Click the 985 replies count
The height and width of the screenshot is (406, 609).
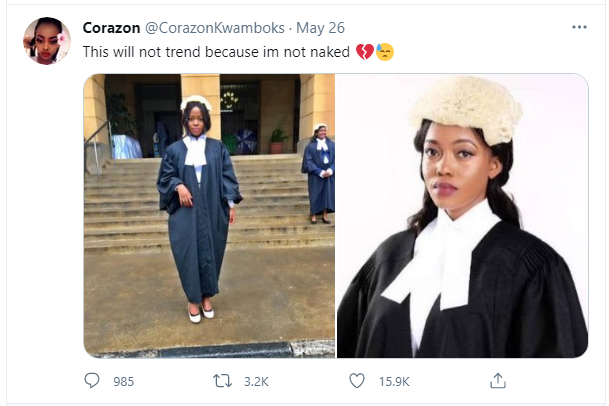[123, 381]
